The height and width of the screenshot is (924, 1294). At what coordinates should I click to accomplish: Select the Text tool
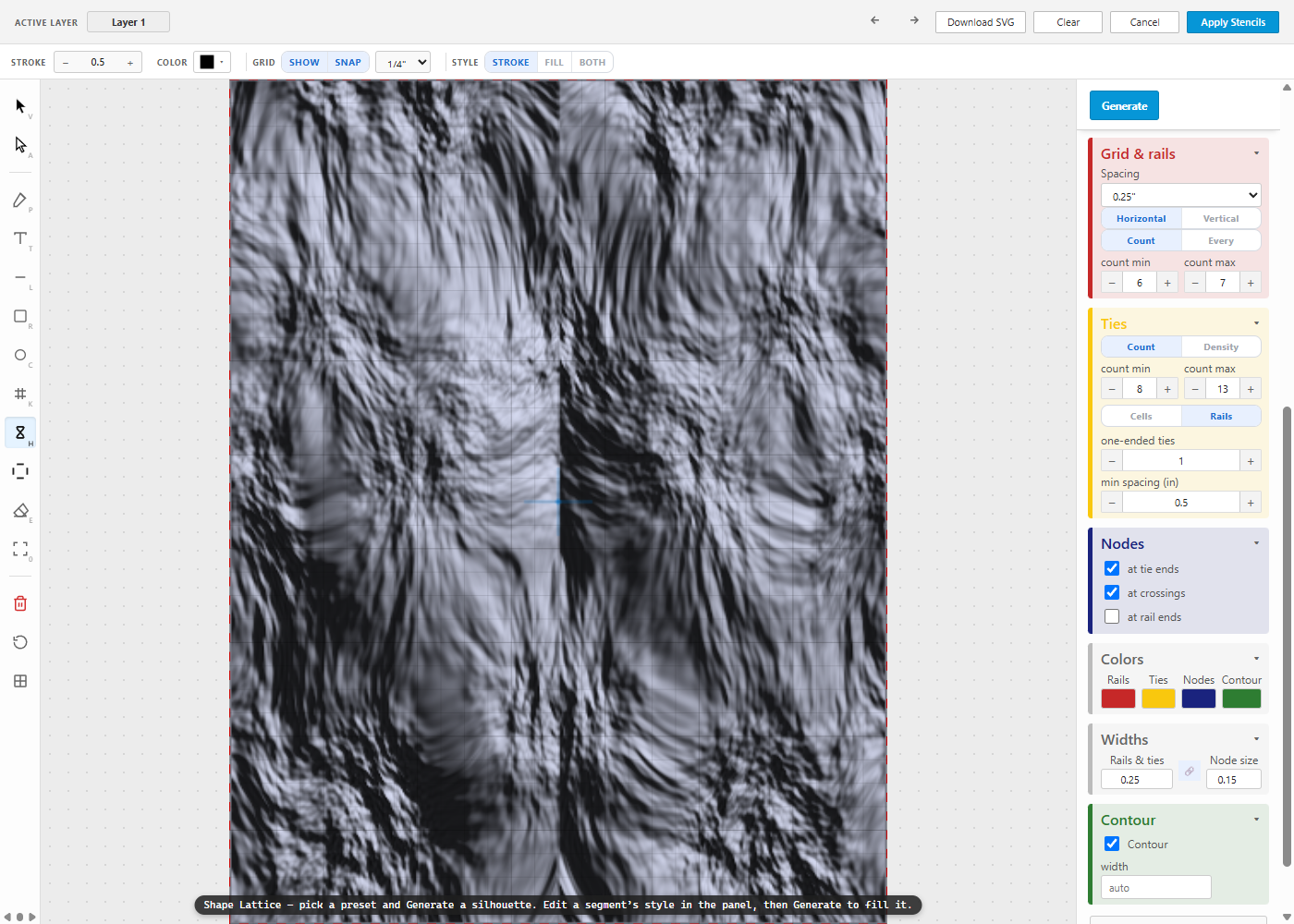tap(20, 238)
